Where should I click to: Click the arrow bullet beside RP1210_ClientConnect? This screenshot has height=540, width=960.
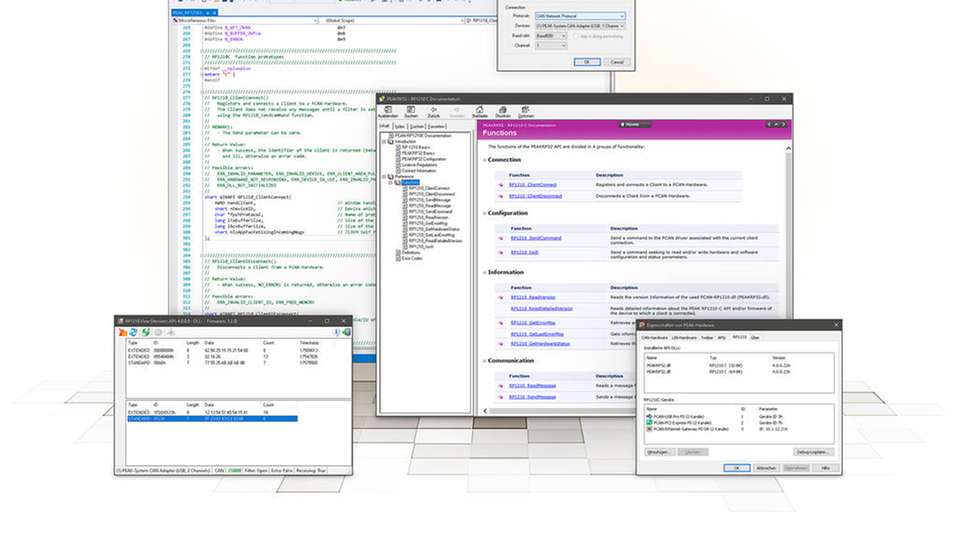(x=501, y=185)
